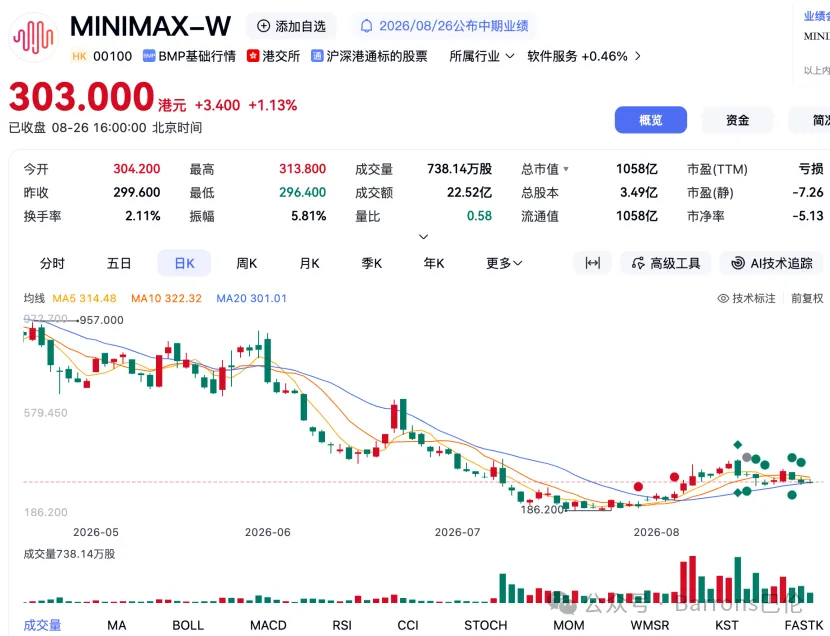Add stock via 添加自选 button
This screenshot has width=830, height=636.
(291, 26)
